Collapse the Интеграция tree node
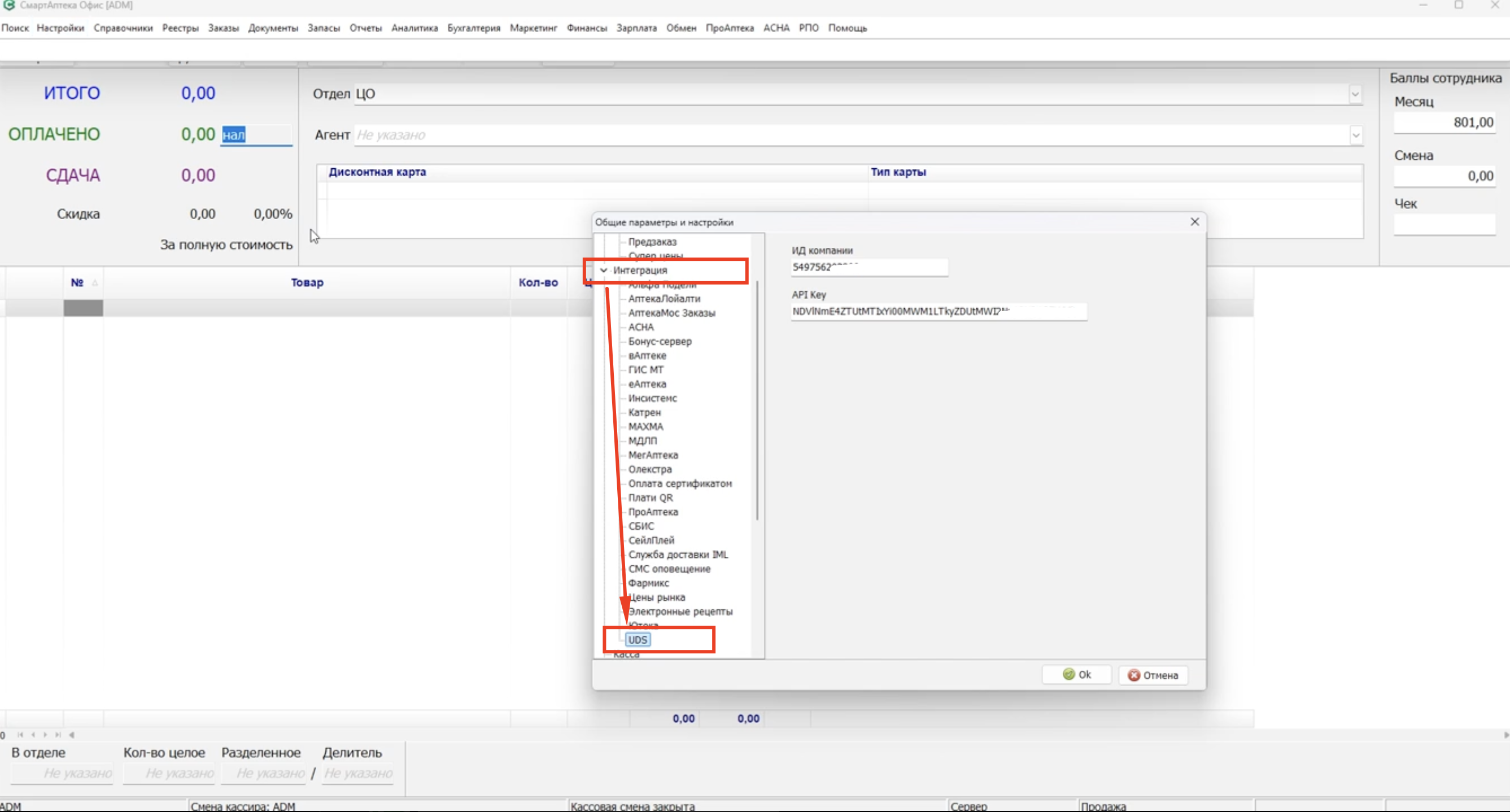Image resolution: width=1510 pixels, height=812 pixels. (603, 270)
